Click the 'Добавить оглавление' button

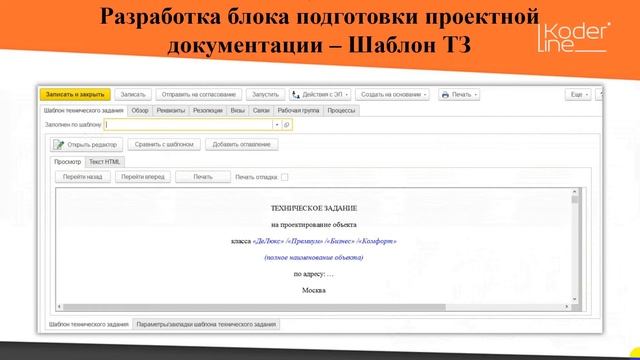coord(242,144)
